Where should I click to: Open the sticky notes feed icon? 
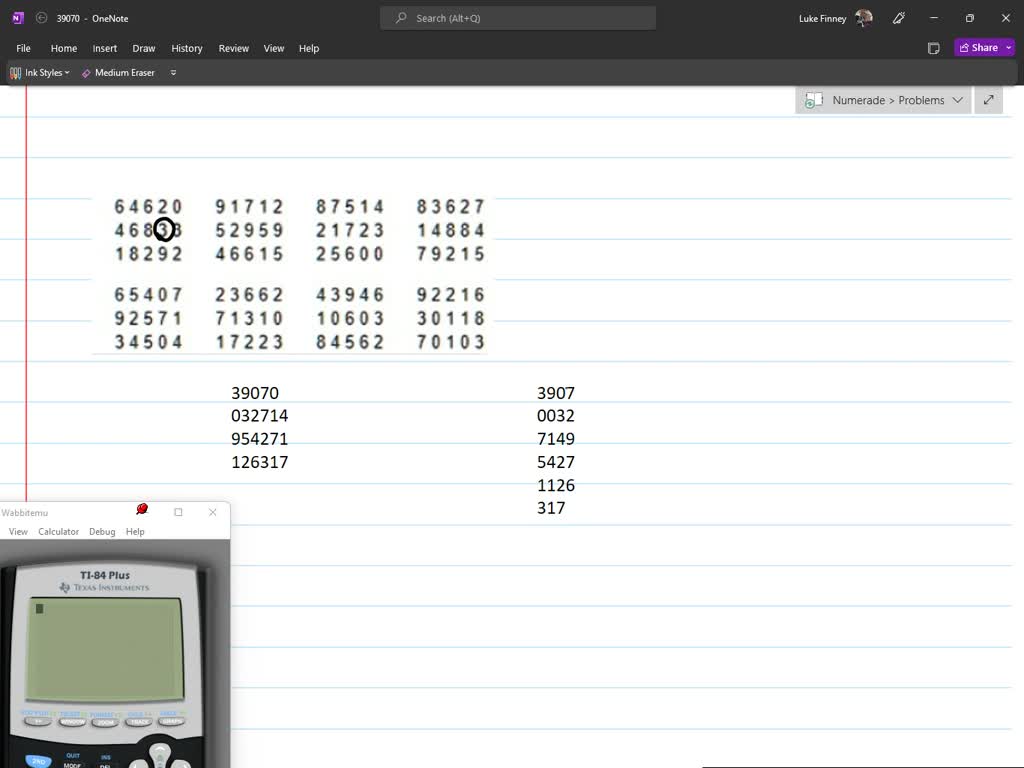933,48
